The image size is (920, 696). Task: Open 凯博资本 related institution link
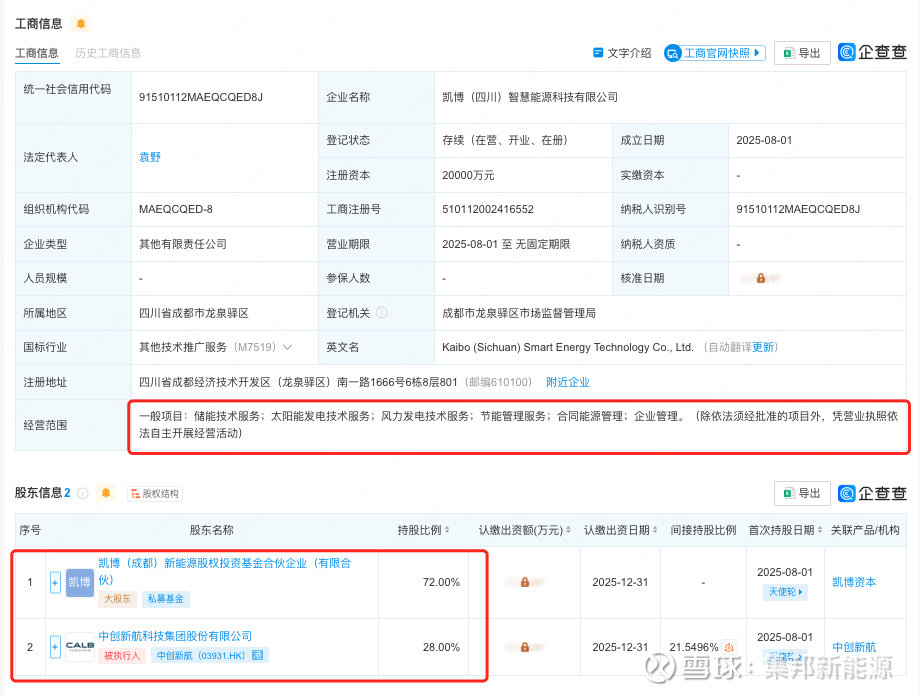point(854,582)
